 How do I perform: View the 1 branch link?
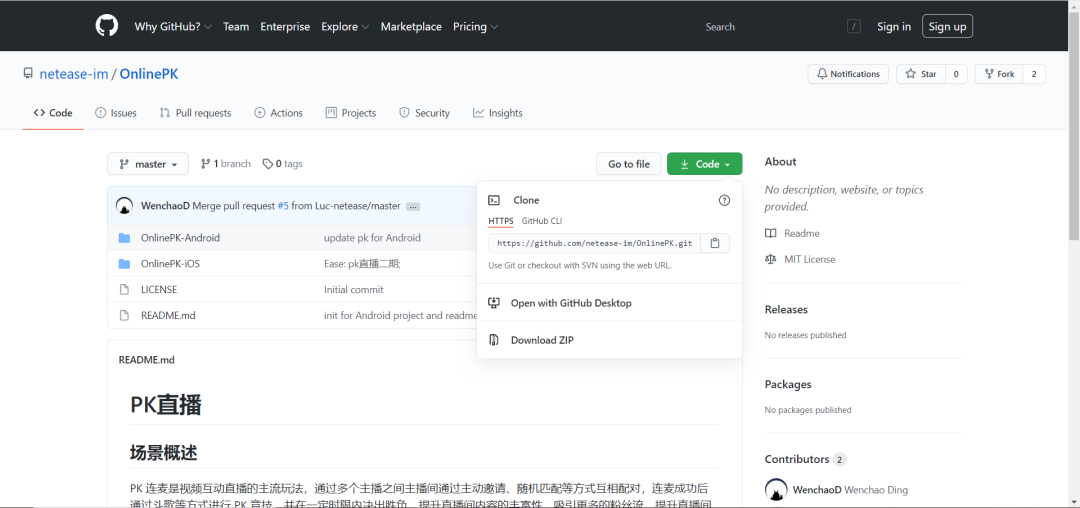pyautogui.click(x=226, y=164)
